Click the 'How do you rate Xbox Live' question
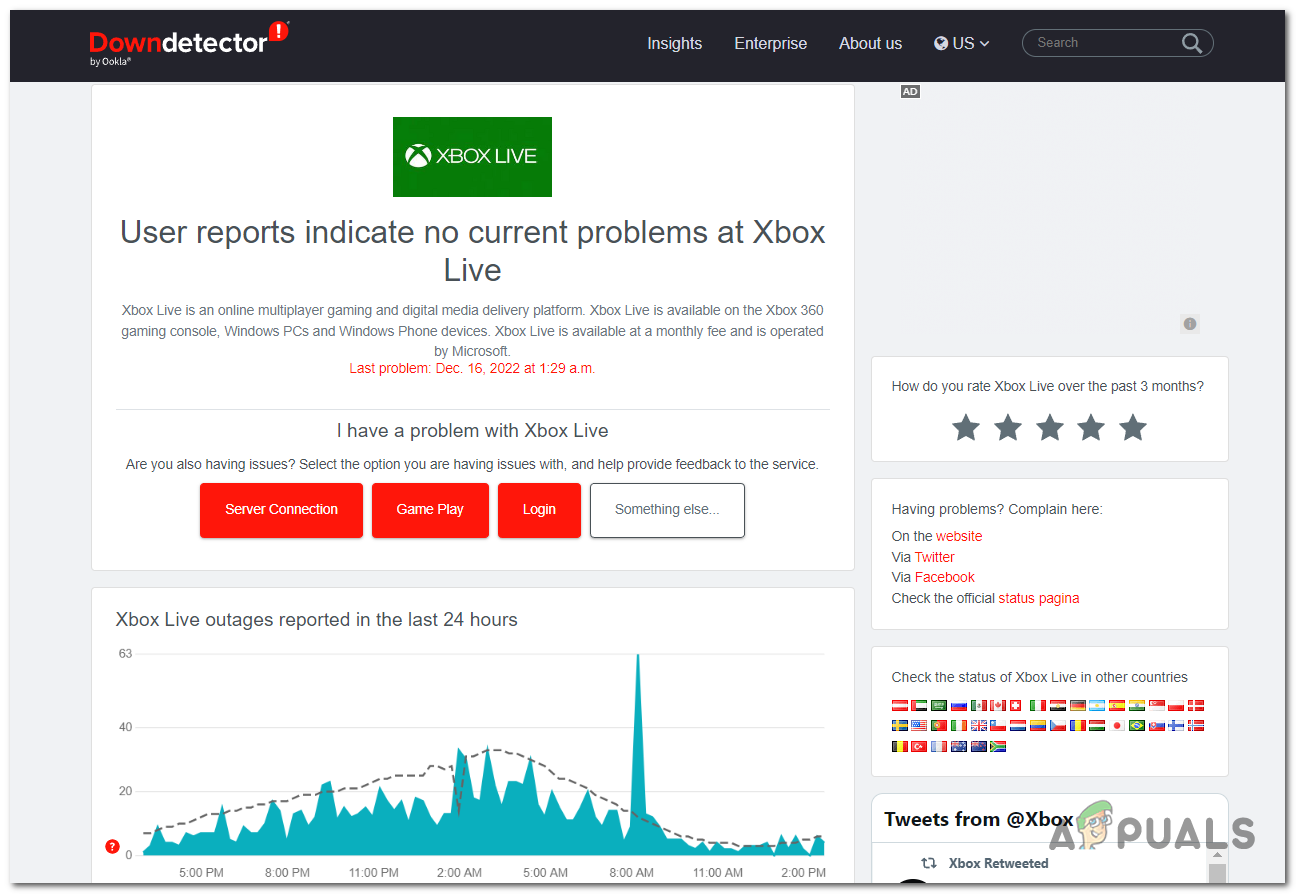 tap(1048, 386)
